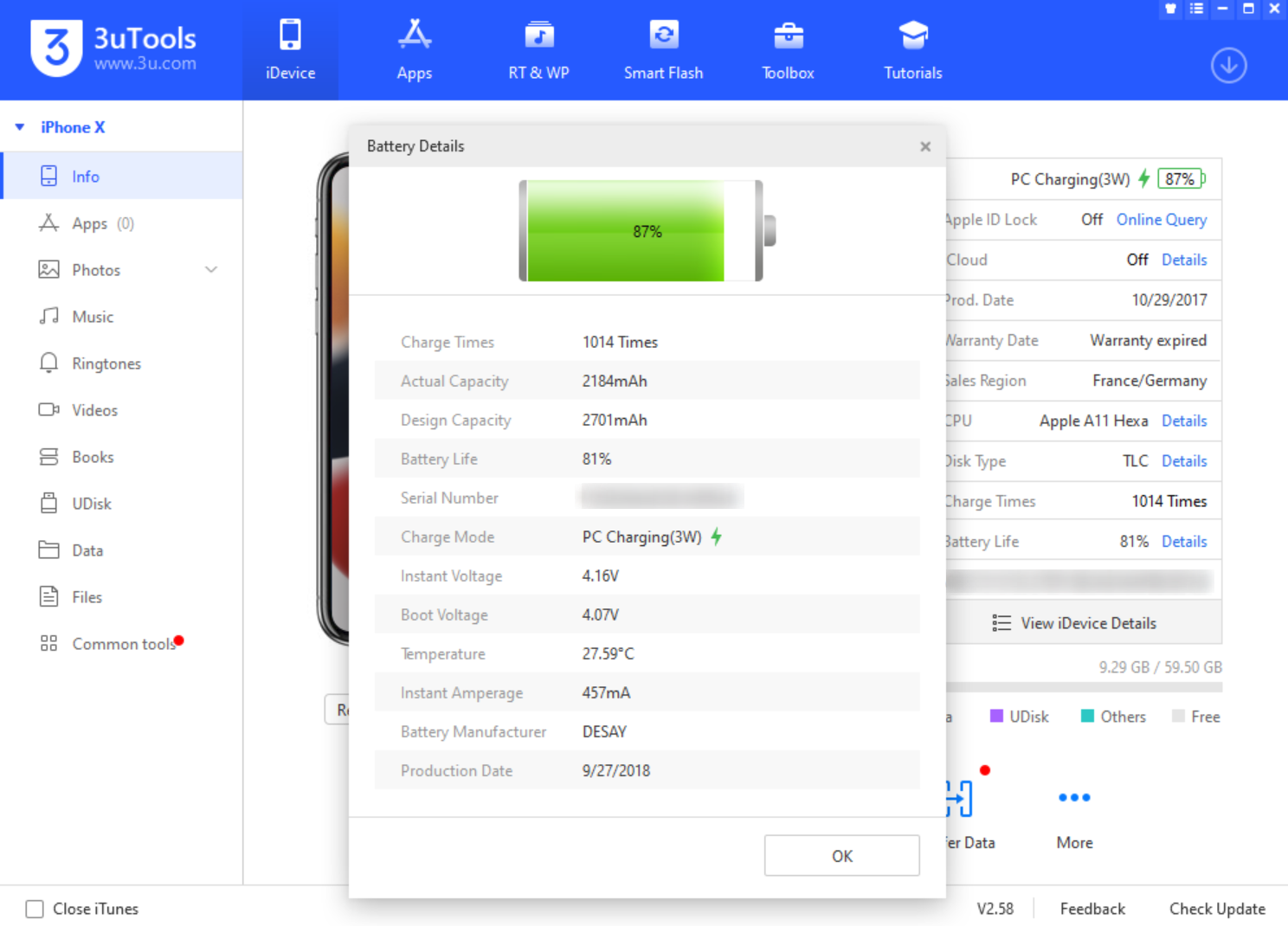Close the Battery Details dialog
This screenshot has width=1288, height=926.
(925, 146)
